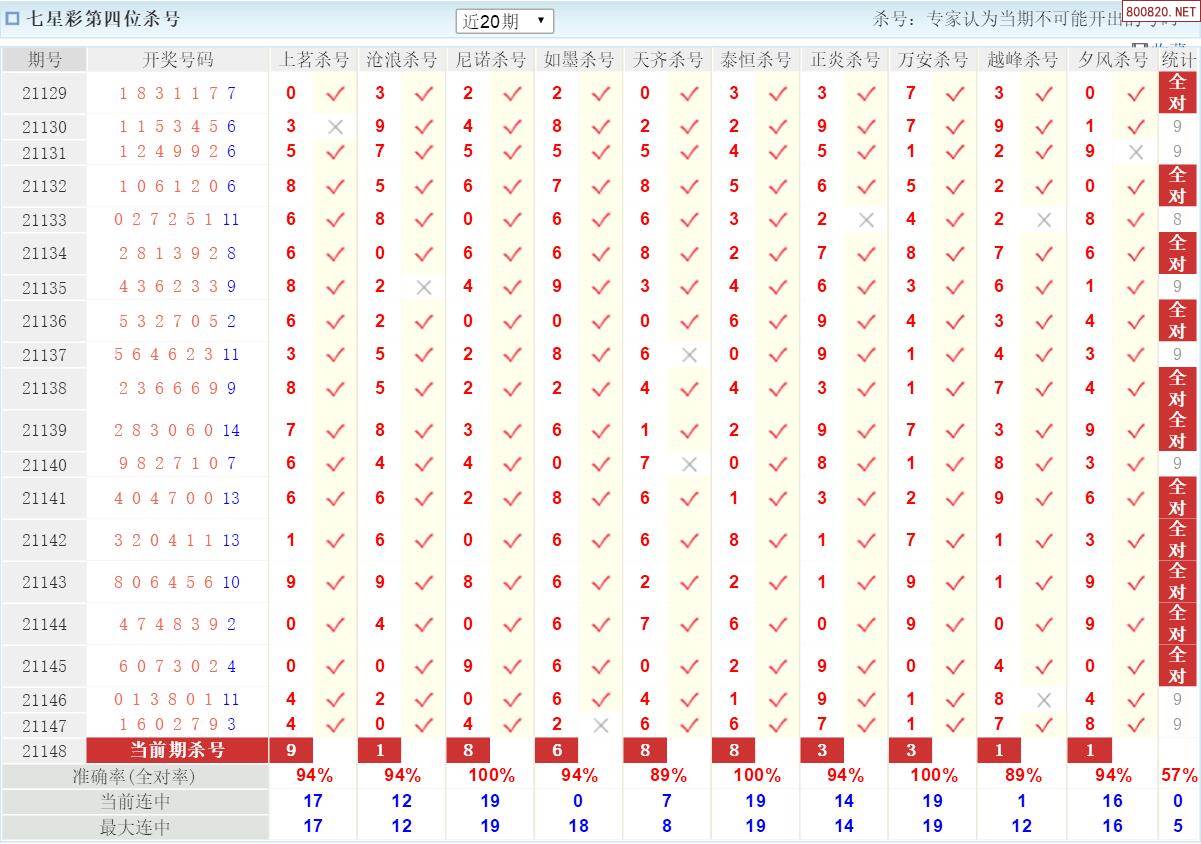Screen dimensions: 1201x844
Task: Select period number 21129
Action: tap(44, 93)
